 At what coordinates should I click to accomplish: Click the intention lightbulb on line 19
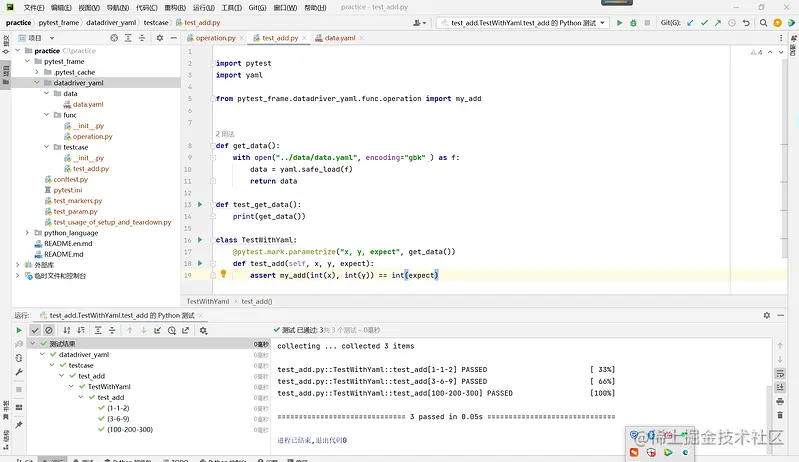223,274
